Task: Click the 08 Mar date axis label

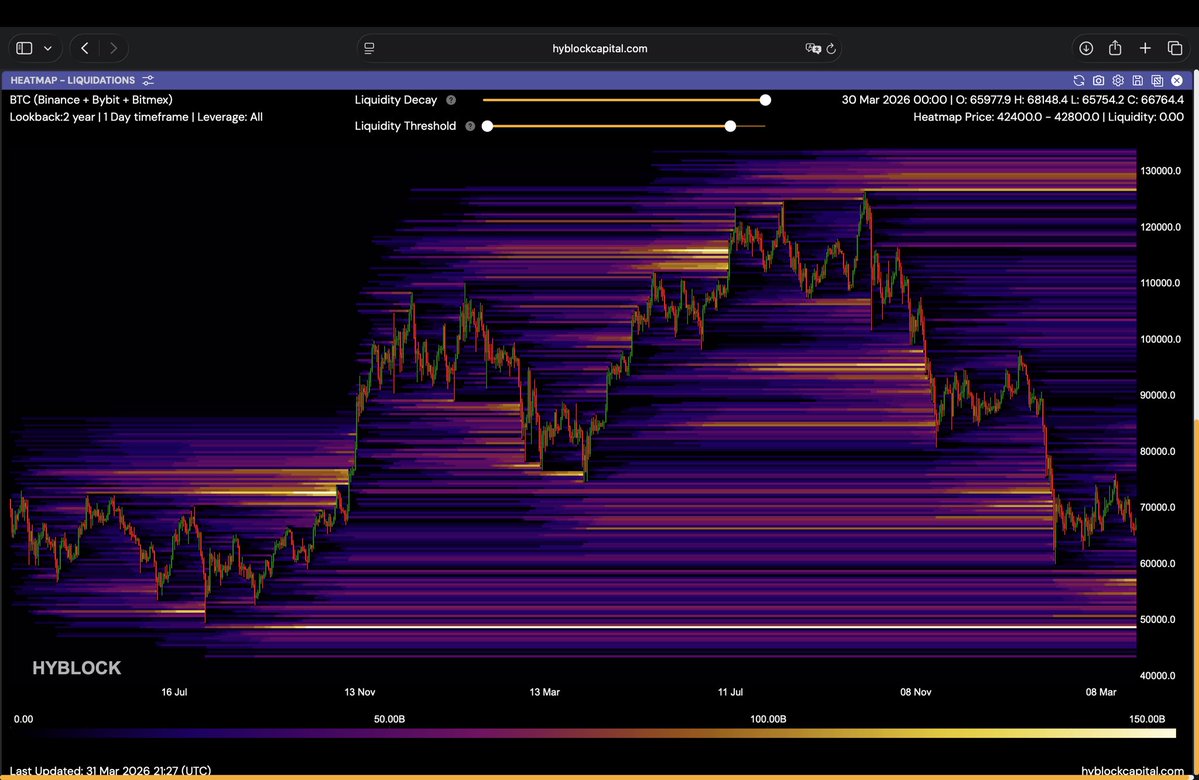Action: (1101, 692)
